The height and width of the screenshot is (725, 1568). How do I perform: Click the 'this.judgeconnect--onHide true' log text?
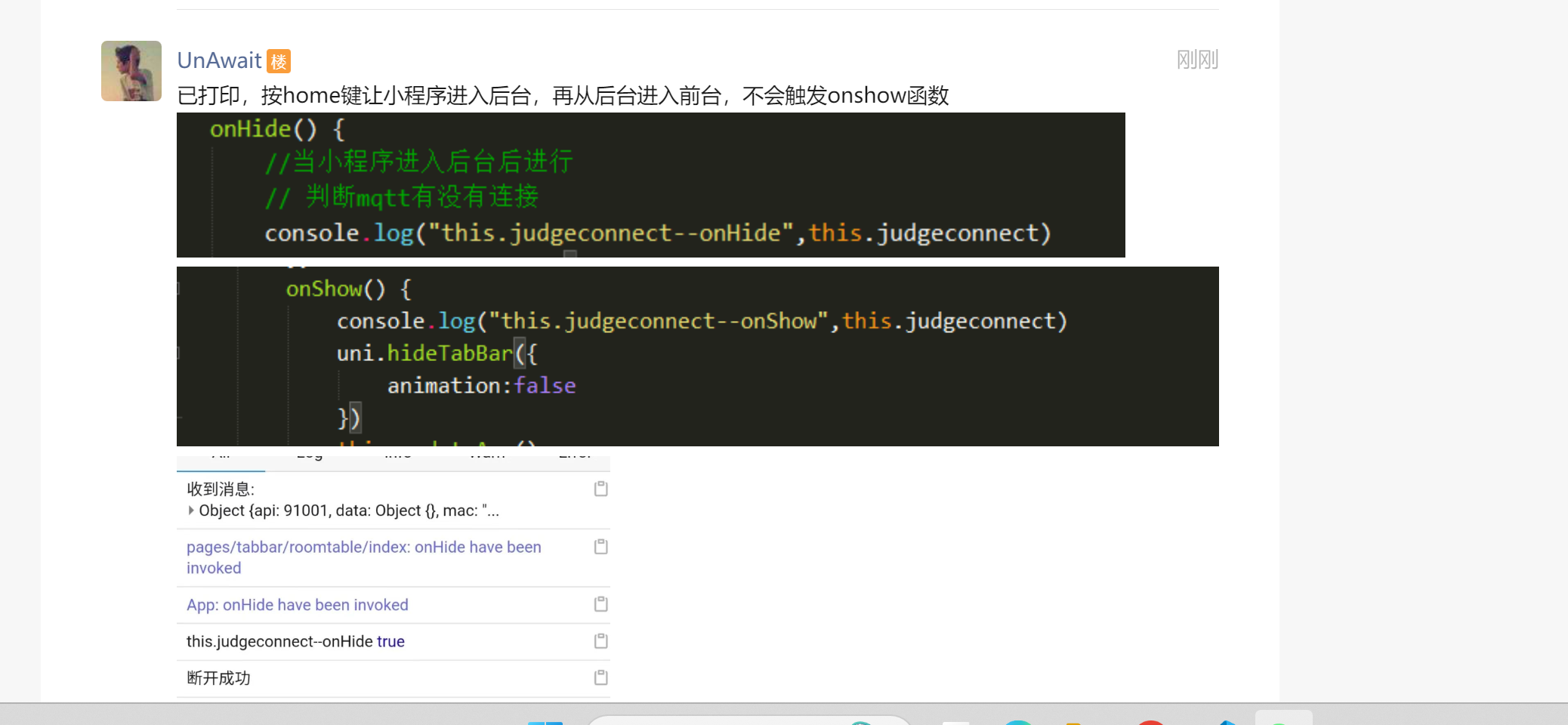point(295,641)
